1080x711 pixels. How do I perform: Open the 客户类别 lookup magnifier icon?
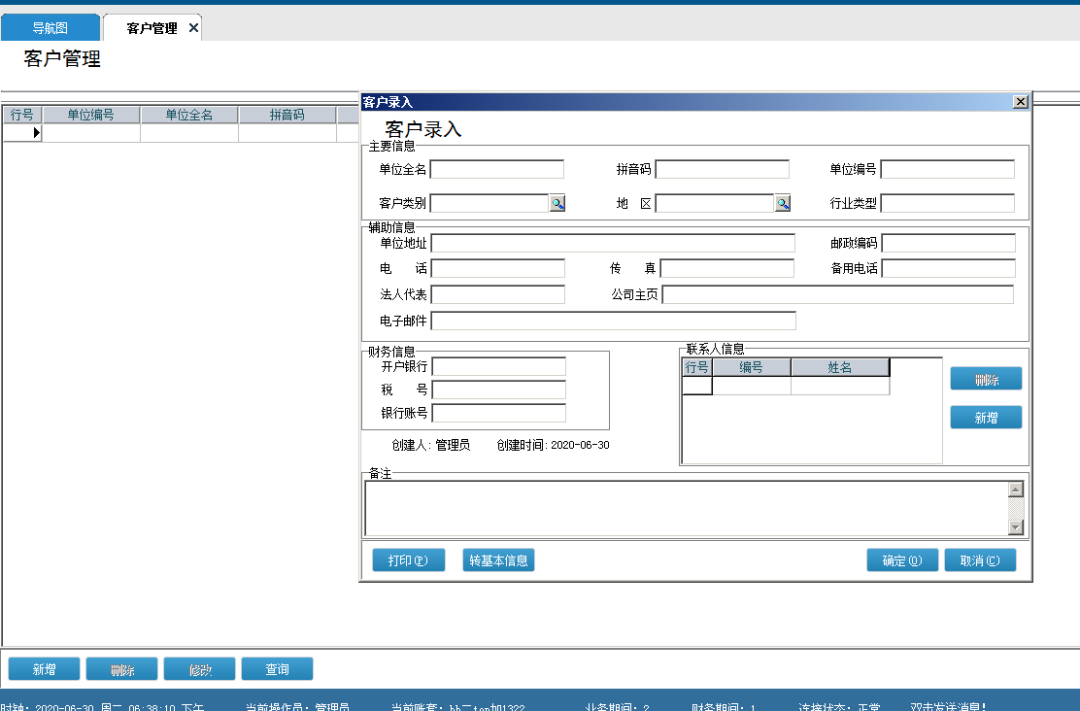(x=557, y=203)
